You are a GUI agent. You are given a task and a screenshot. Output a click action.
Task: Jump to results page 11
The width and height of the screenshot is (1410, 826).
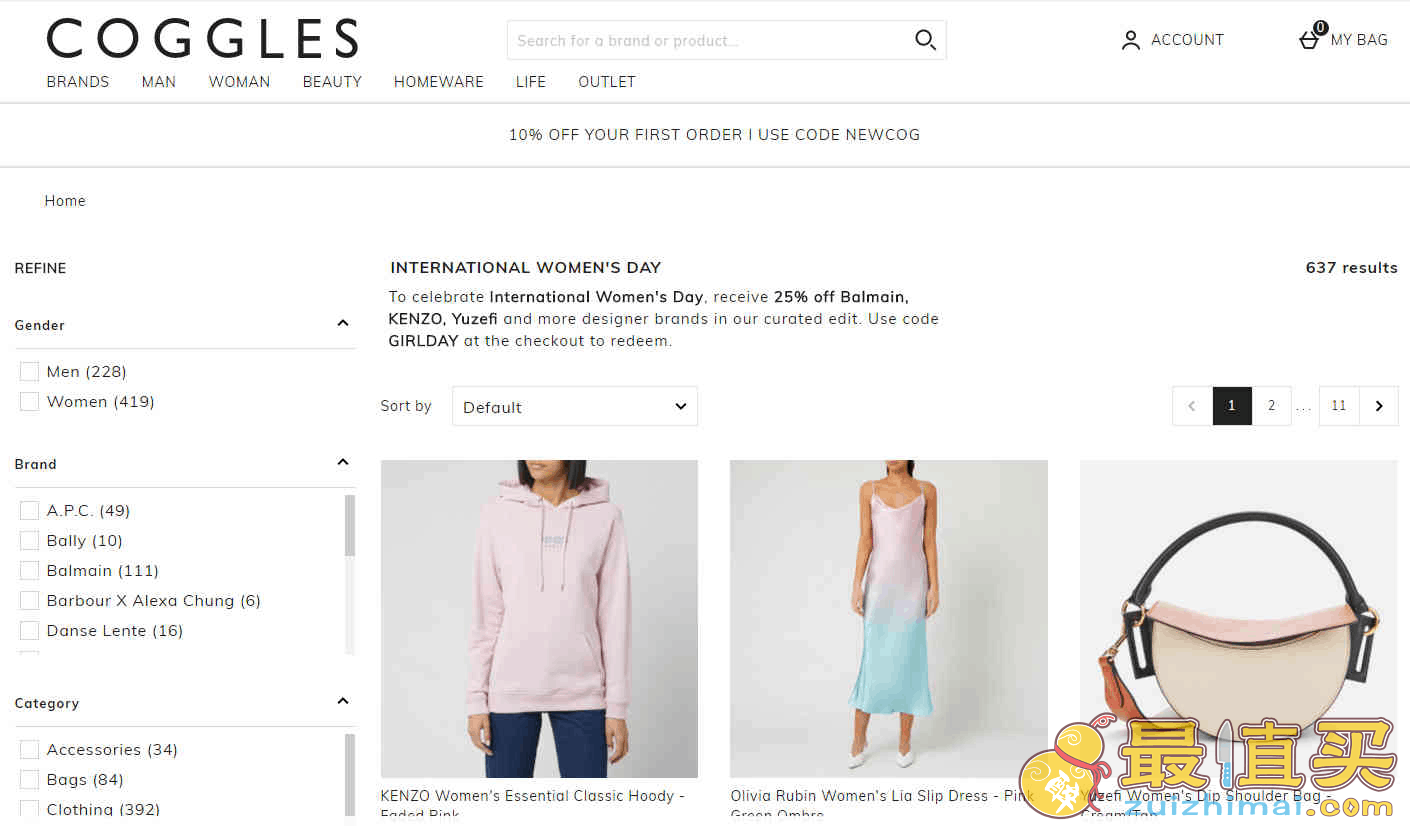coord(1339,406)
